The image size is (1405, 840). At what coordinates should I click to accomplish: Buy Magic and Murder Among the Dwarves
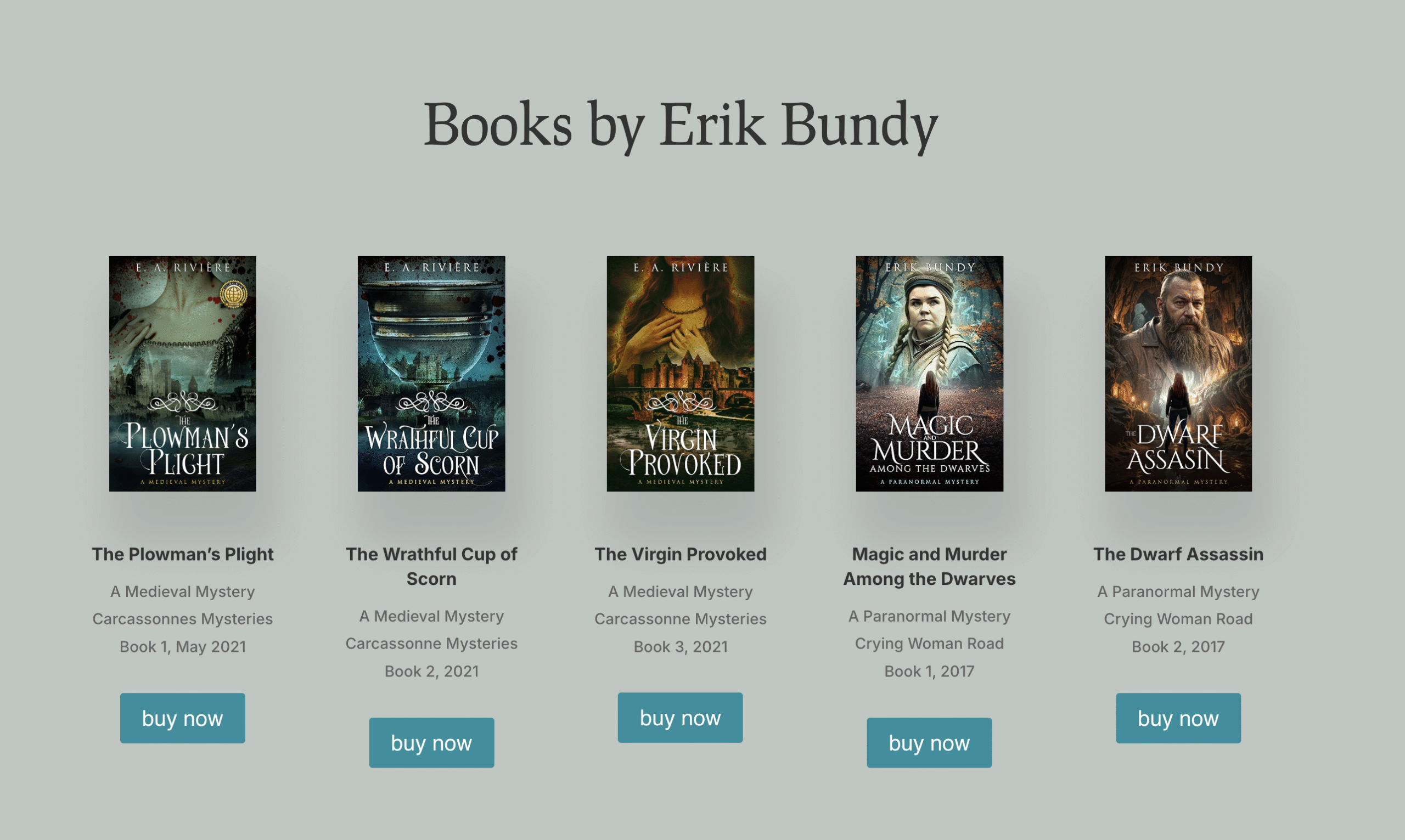click(x=930, y=743)
